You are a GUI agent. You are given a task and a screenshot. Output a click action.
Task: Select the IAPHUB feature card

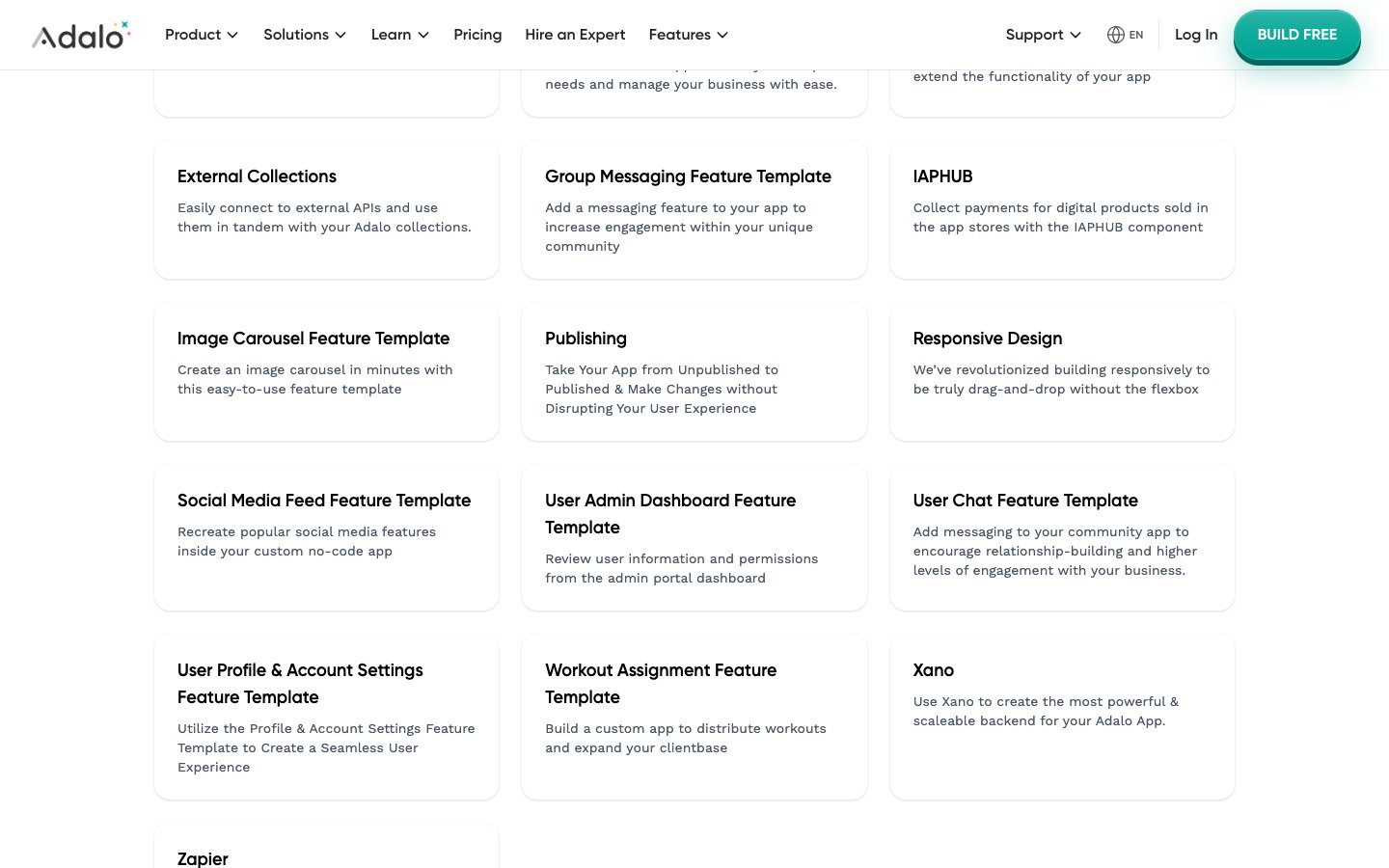point(1061,209)
